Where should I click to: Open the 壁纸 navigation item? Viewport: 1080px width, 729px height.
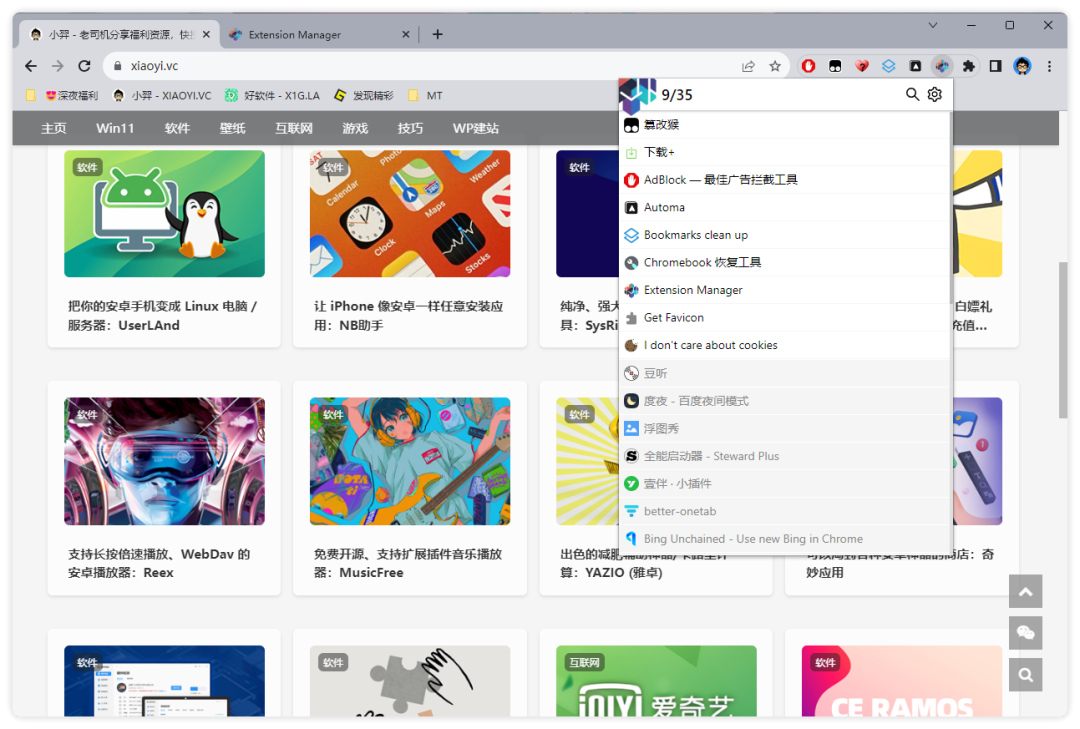click(232, 128)
